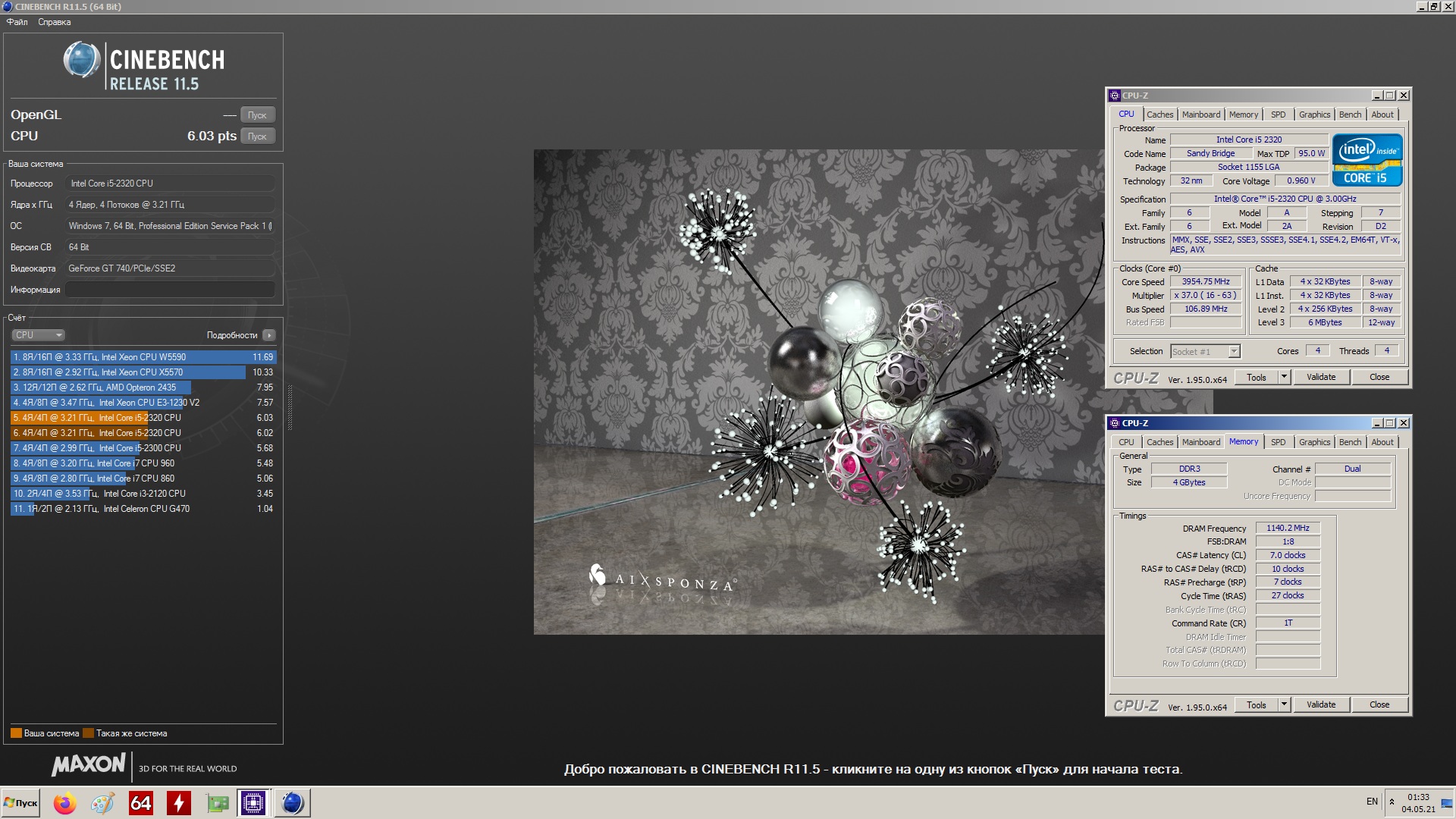Open Mainboard tab in lower CPU-Z window
This screenshot has width=1456, height=819.
pyautogui.click(x=1201, y=442)
